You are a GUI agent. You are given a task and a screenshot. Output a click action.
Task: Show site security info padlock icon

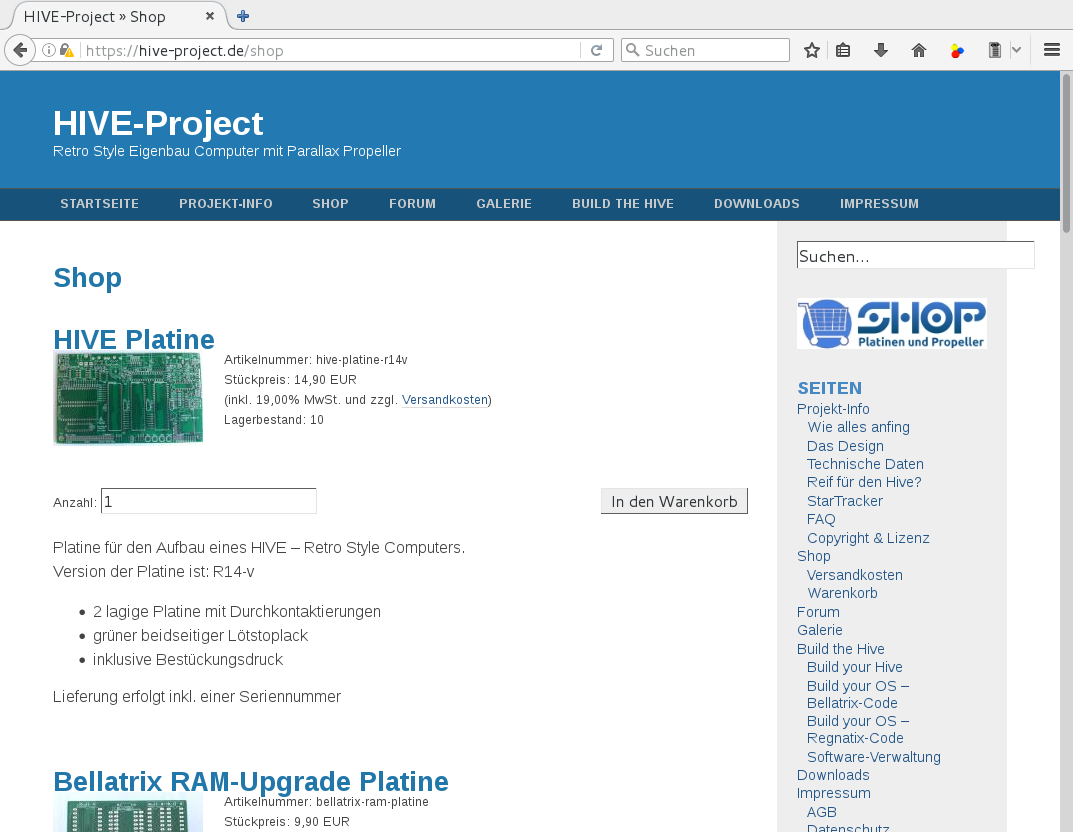click(66, 50)
